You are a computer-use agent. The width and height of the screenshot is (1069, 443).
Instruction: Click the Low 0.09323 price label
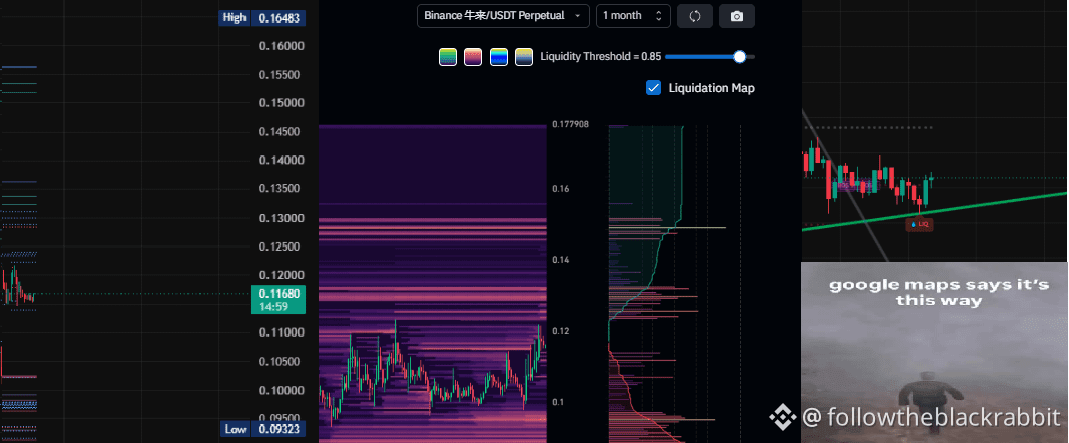pos(262,429)
